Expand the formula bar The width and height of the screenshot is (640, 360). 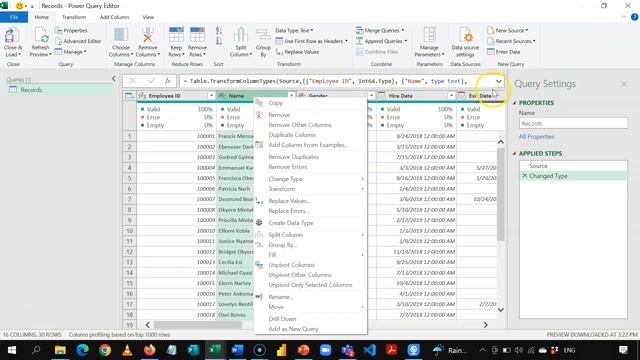(498, 81)
